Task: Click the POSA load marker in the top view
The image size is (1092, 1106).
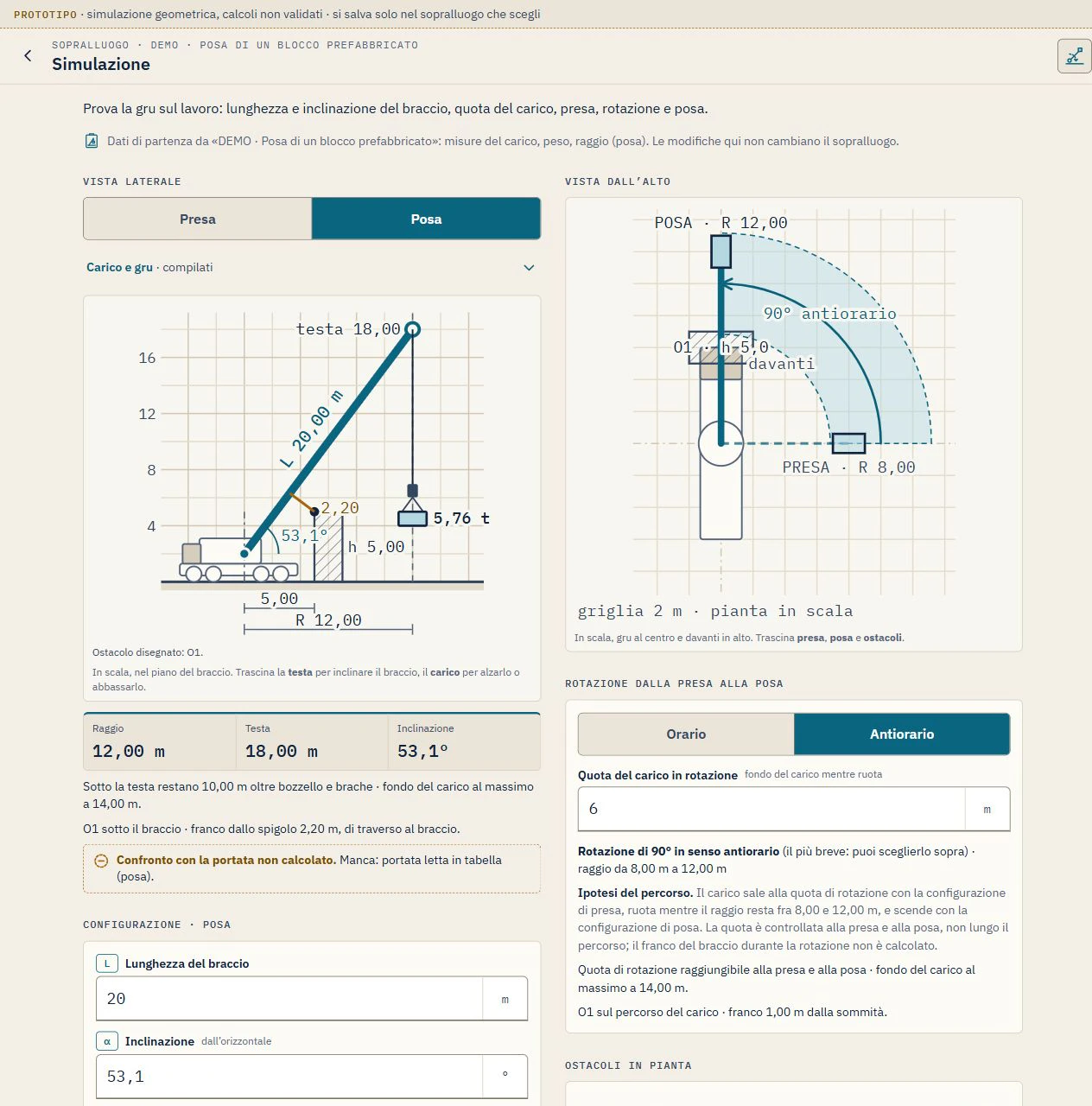Action: click(x=721, y=251)
